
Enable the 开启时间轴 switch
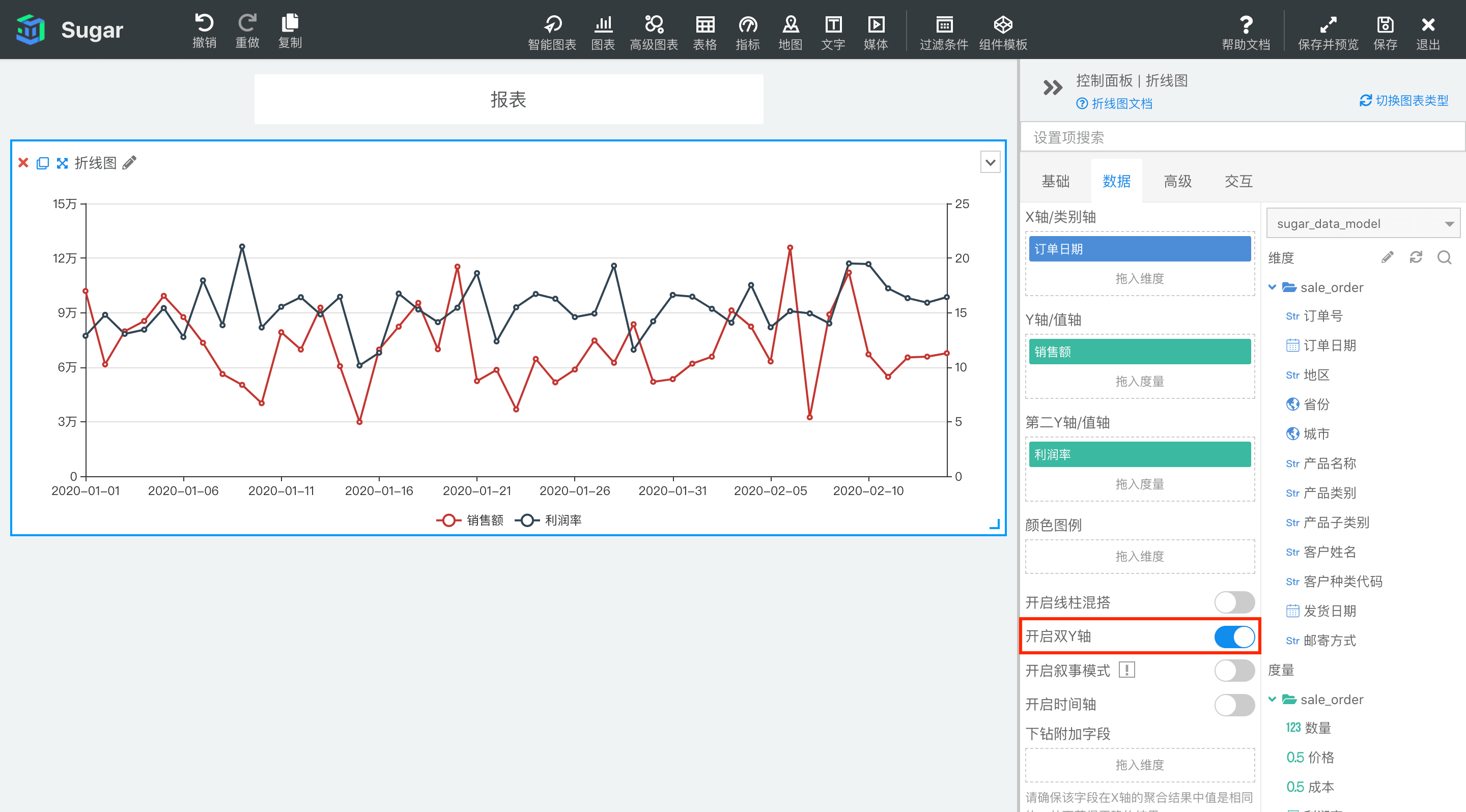point(1234,705)
